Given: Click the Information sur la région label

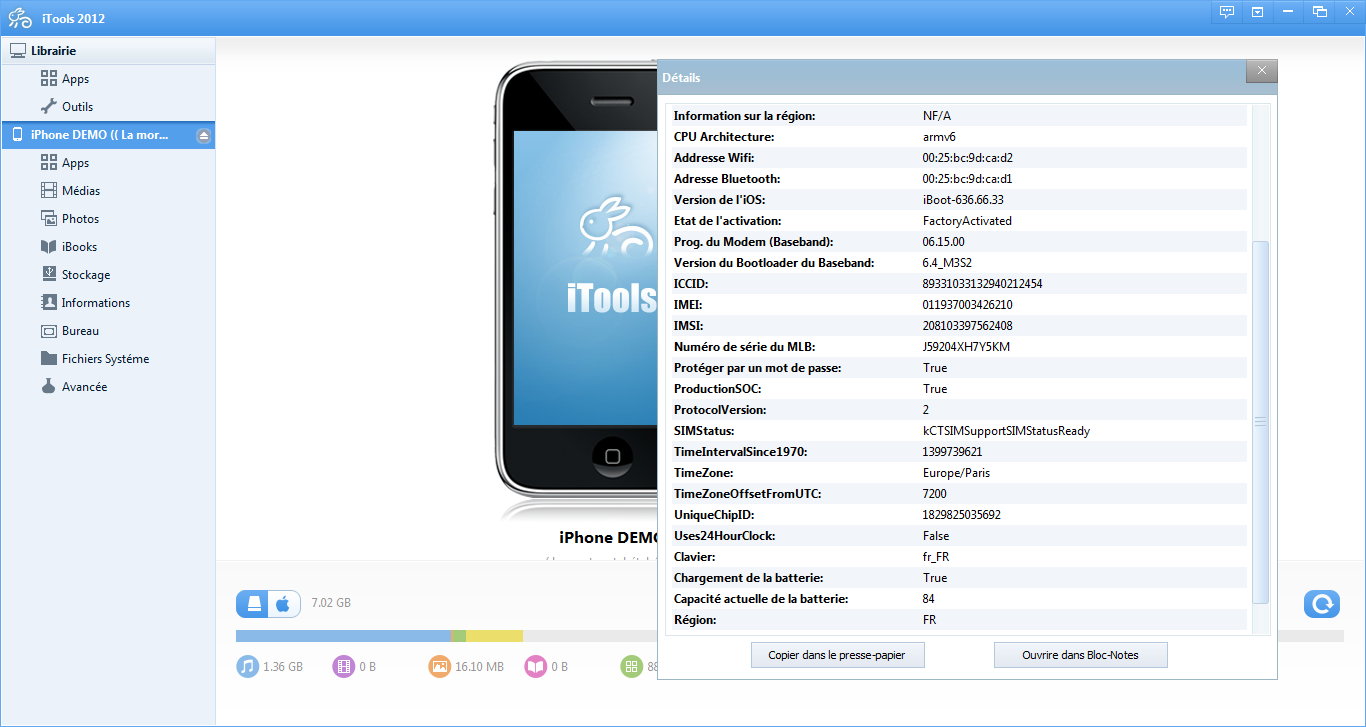Looking at the screenshot, I should (x=745, y=116).
